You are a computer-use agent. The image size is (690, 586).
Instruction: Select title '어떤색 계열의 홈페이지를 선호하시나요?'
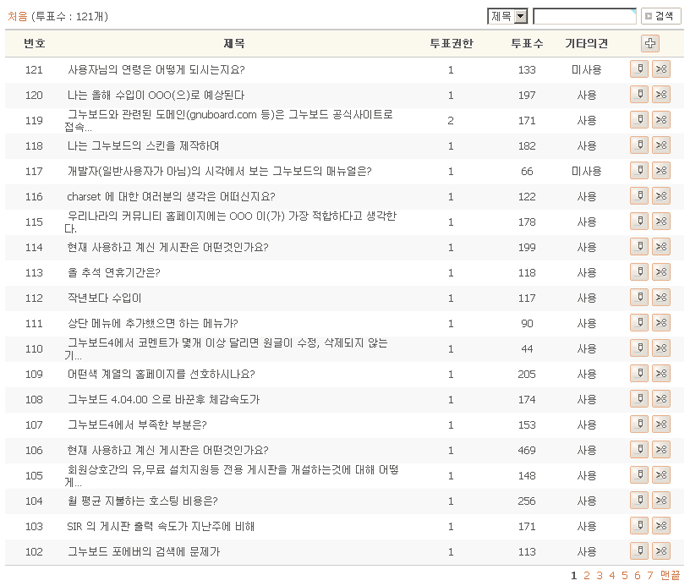click(x=161, y=374)
